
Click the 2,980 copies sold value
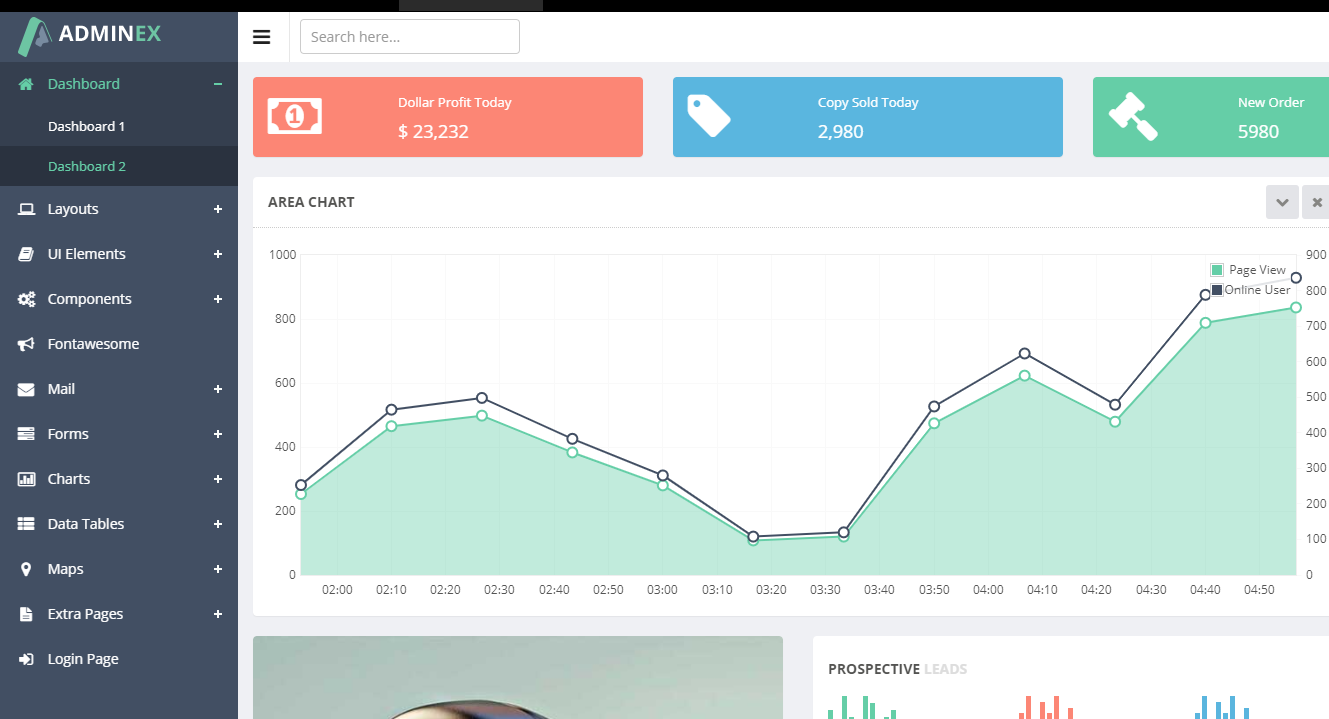pos(840,131)
